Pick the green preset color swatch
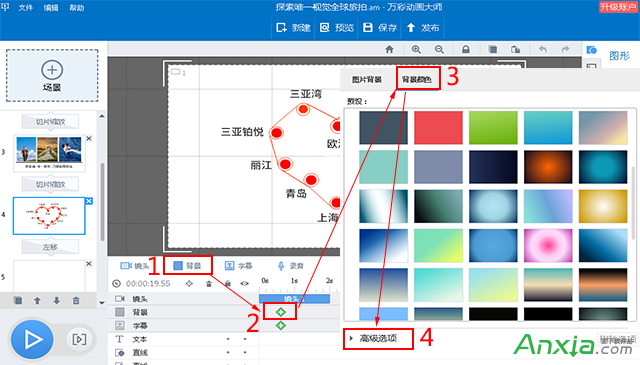This screenshot has height=365, width=640. [493, 127]
